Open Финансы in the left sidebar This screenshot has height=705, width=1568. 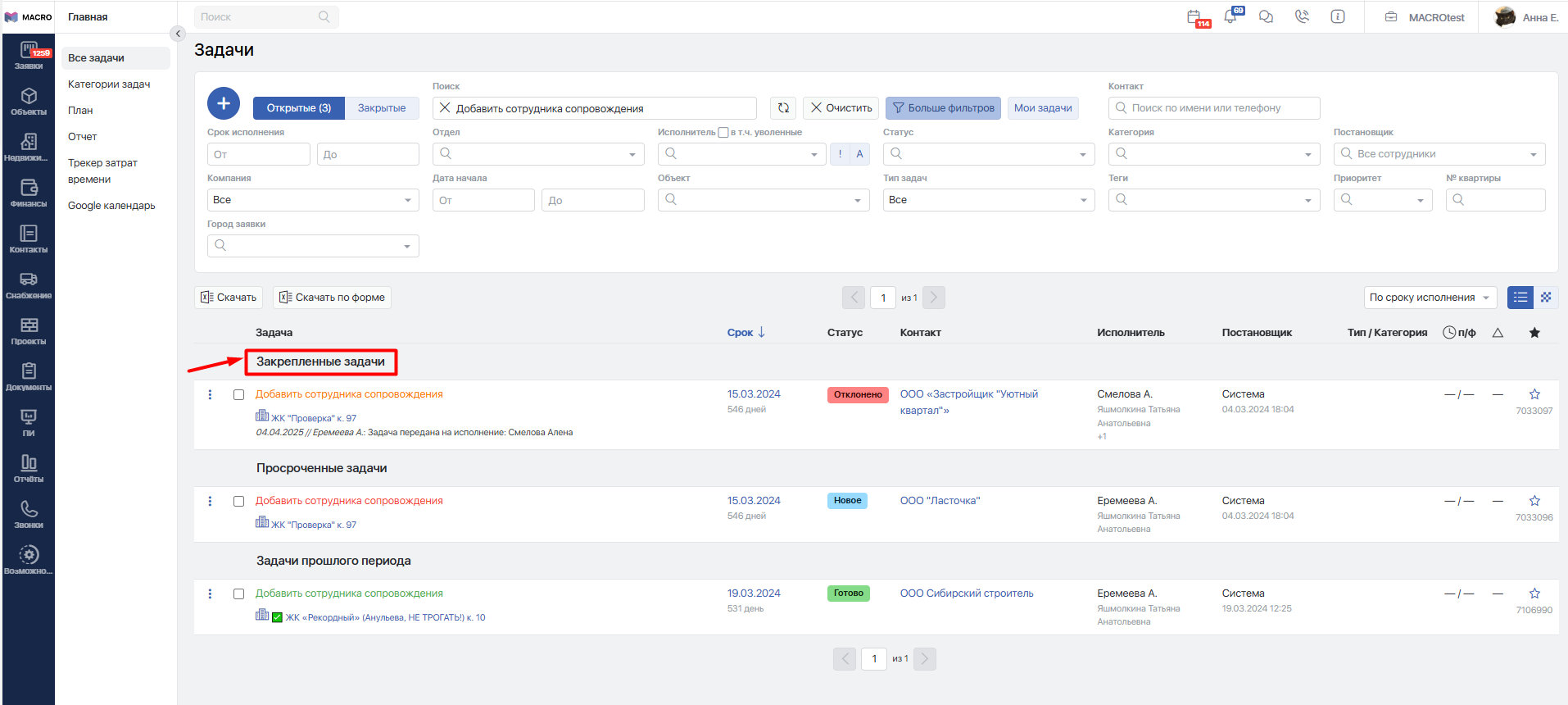click(x=29, y=193)
